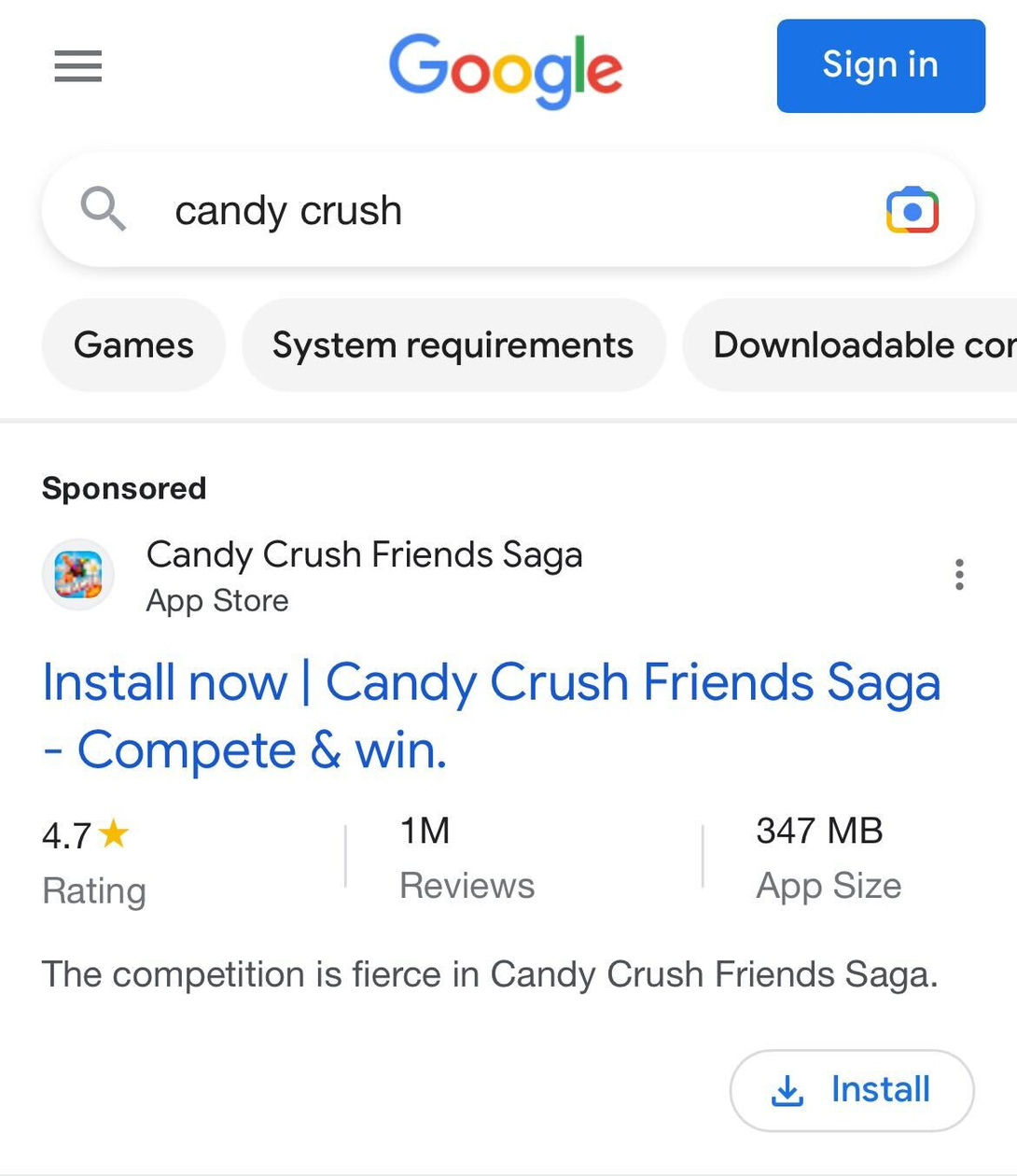The height and width of the screenshot is (1176, 1017).
Task: Click the Sign in button
Action: coord(879,64)
